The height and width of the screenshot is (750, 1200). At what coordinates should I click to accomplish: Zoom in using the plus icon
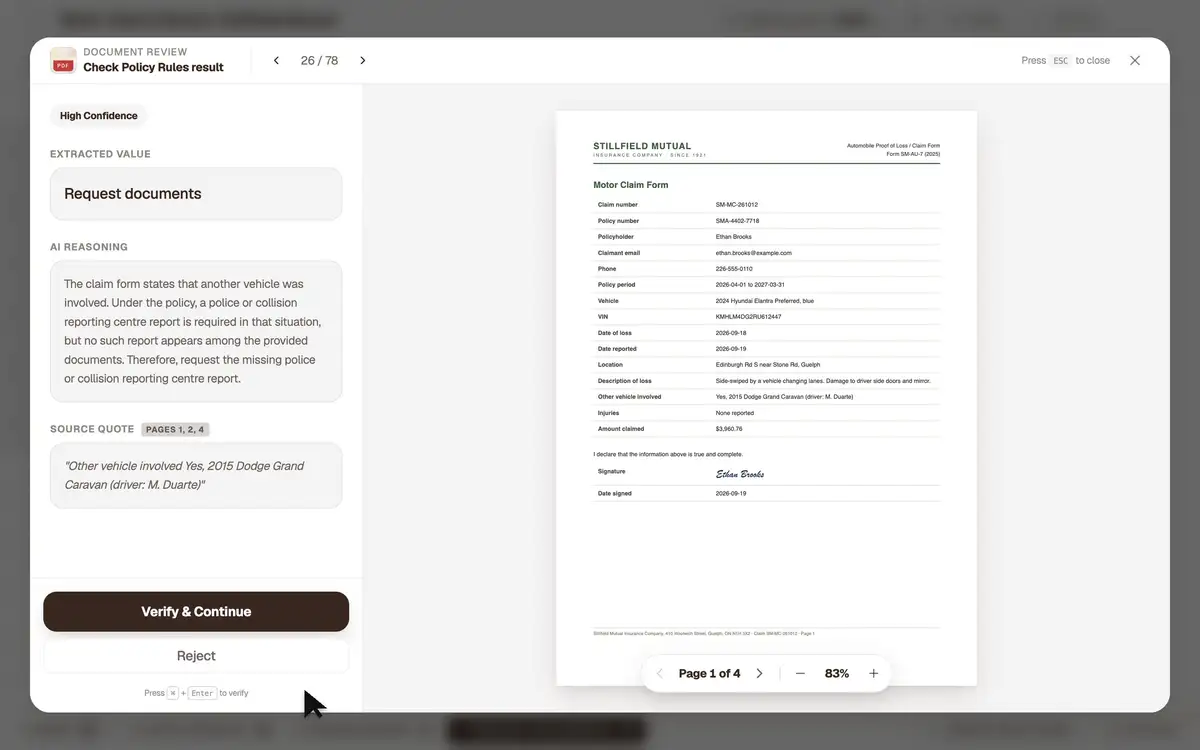tap(873, 674)
